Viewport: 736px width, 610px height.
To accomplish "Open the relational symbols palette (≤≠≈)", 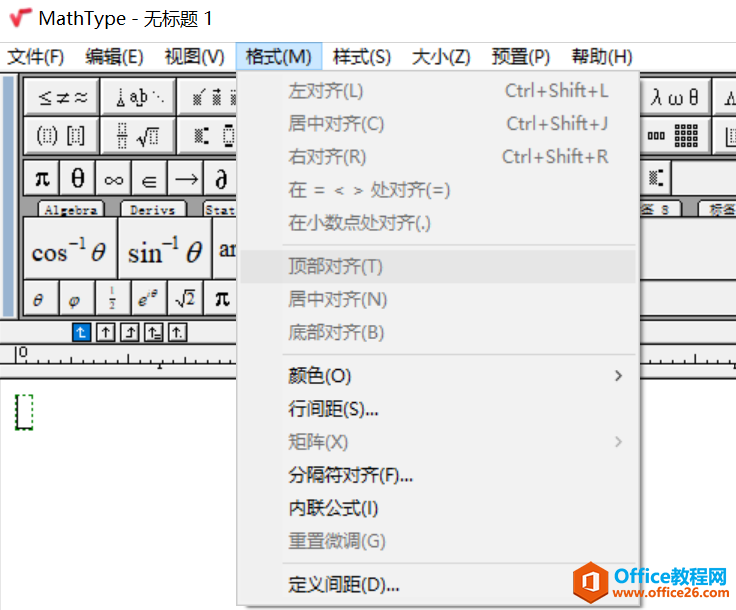I will tap(61, 97).
